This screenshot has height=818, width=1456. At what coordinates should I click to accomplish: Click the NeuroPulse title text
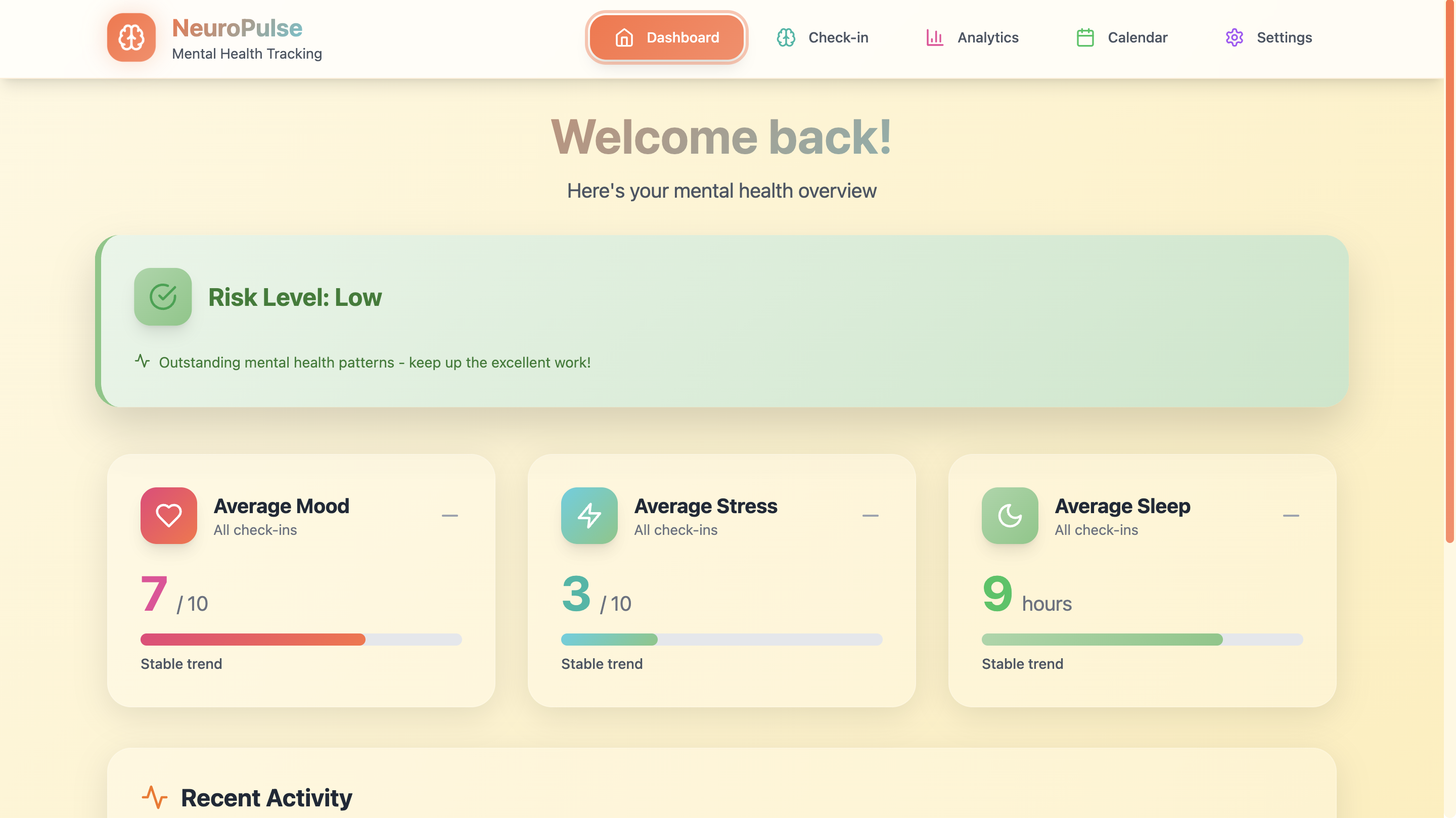click(x=237, y=28)
